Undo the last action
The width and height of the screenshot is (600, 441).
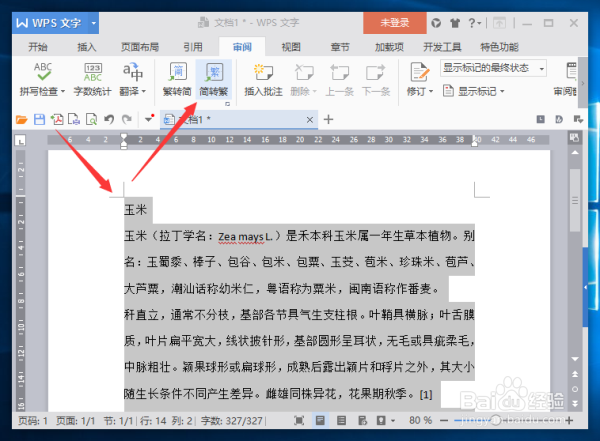(x=109, y=120)
